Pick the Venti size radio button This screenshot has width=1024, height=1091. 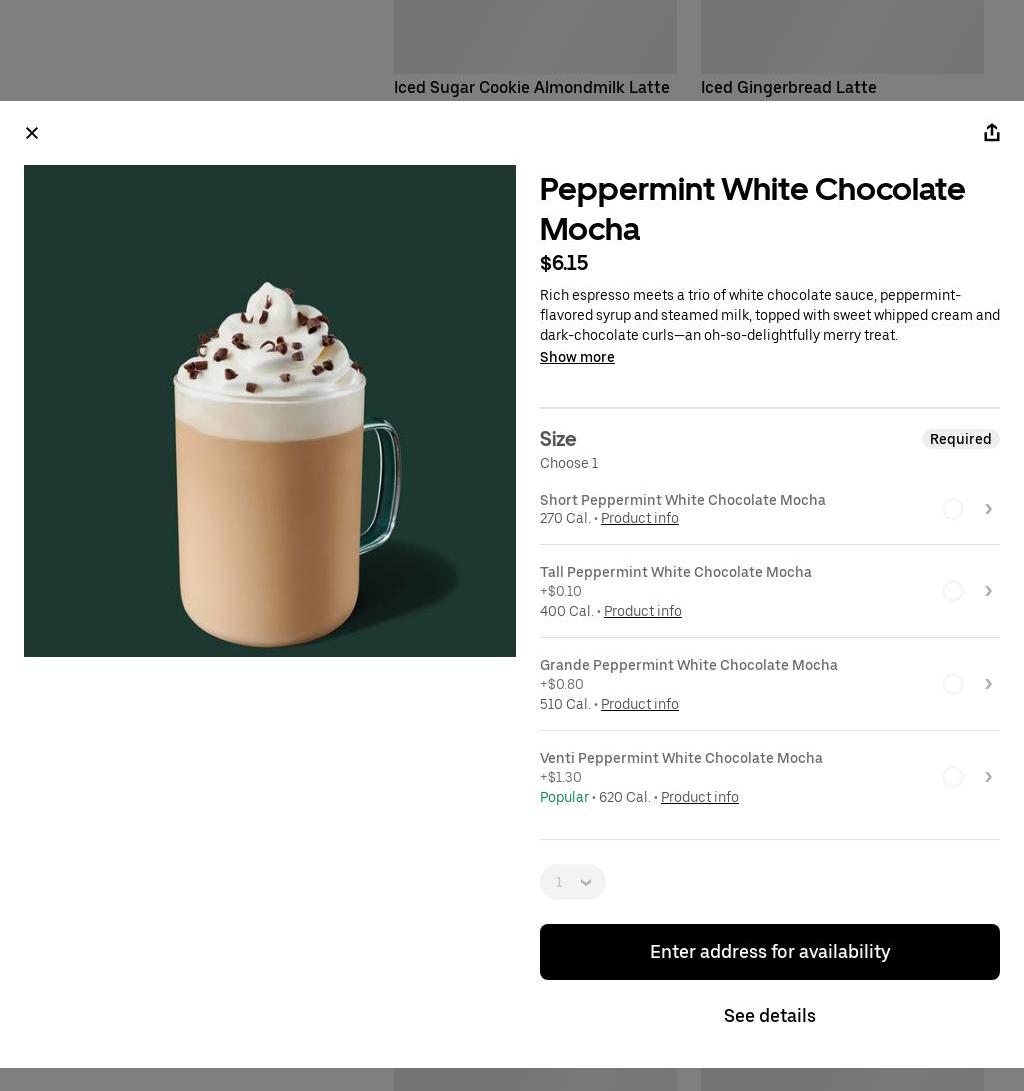pyautogui.click(x=953, y=777)
